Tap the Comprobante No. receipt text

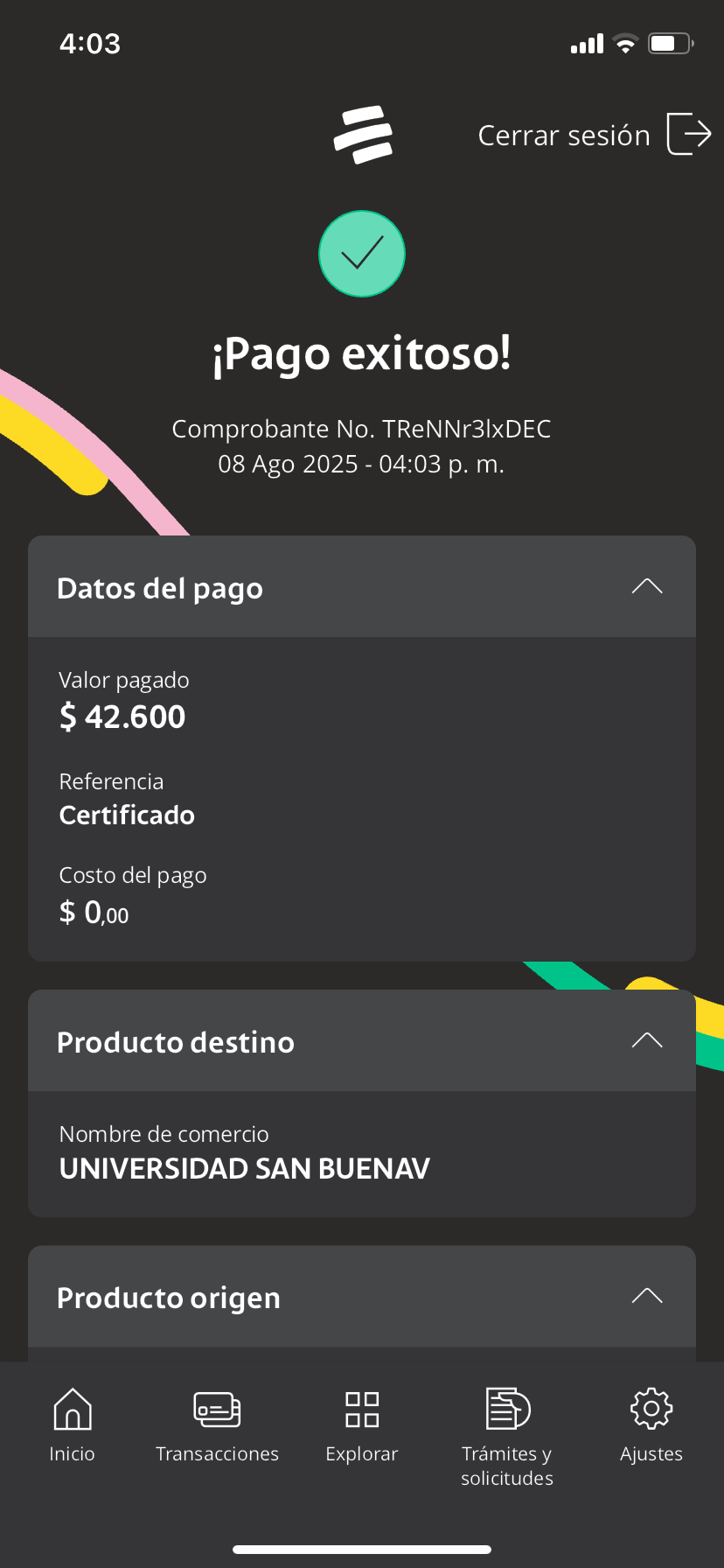[362, 429]
